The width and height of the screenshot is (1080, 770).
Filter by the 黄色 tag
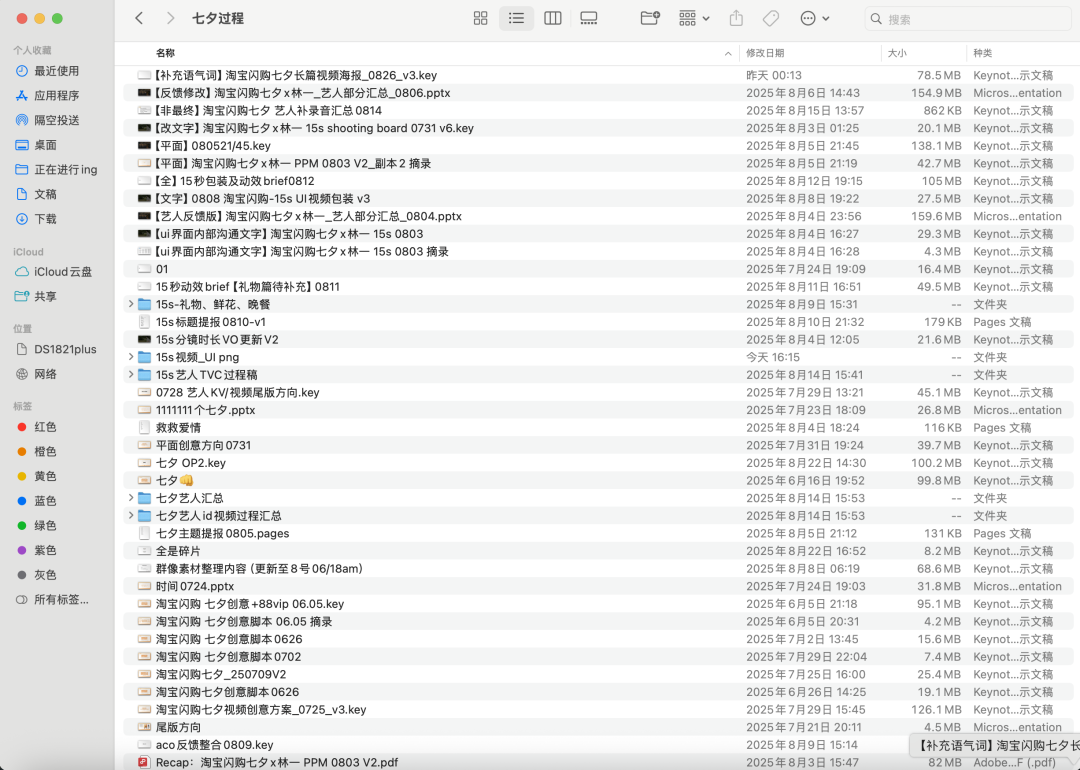pos(45,477)
